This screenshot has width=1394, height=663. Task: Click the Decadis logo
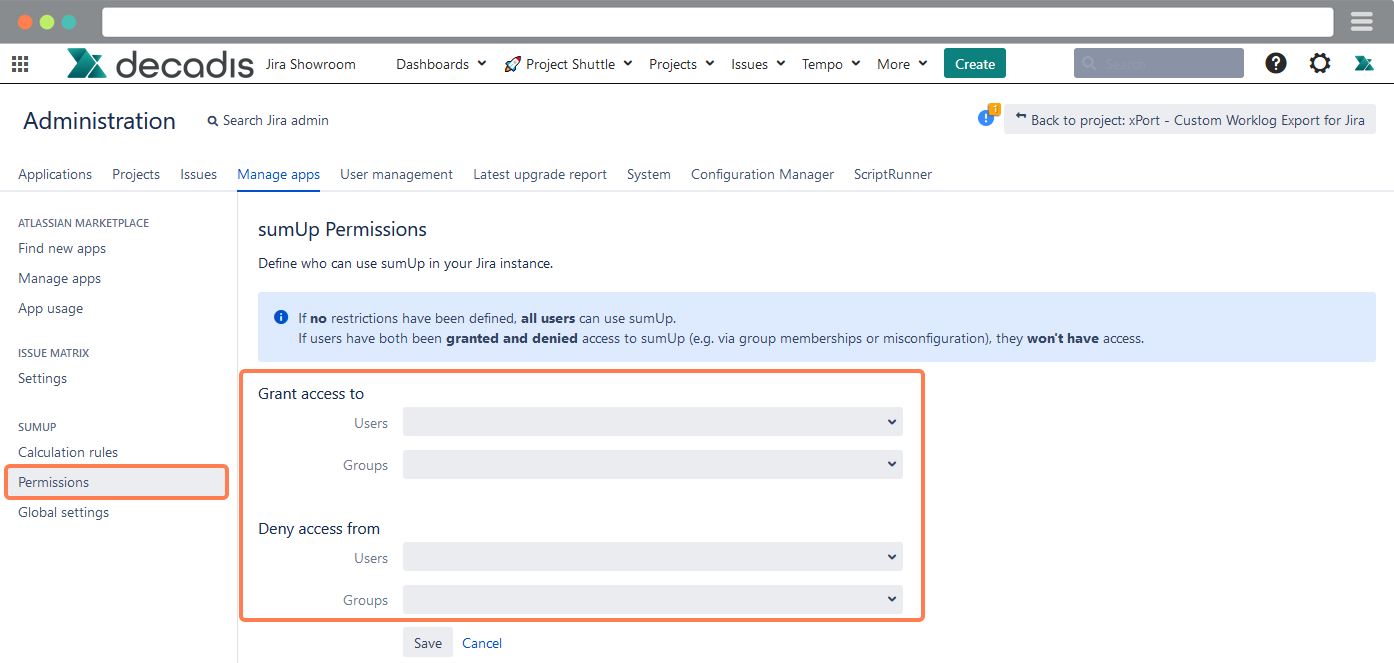[160, 62]
